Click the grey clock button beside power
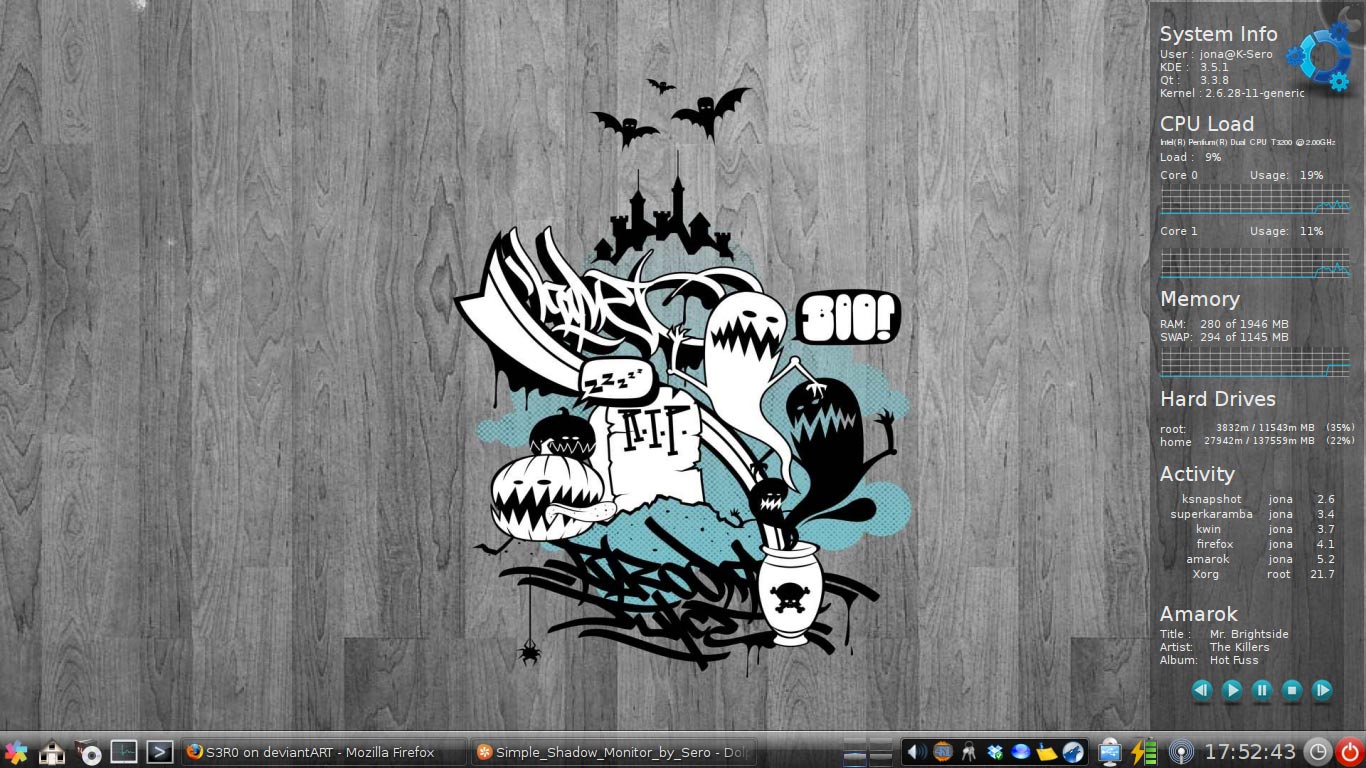This screenshot has height=768, width=1366. pos(1319,752)
